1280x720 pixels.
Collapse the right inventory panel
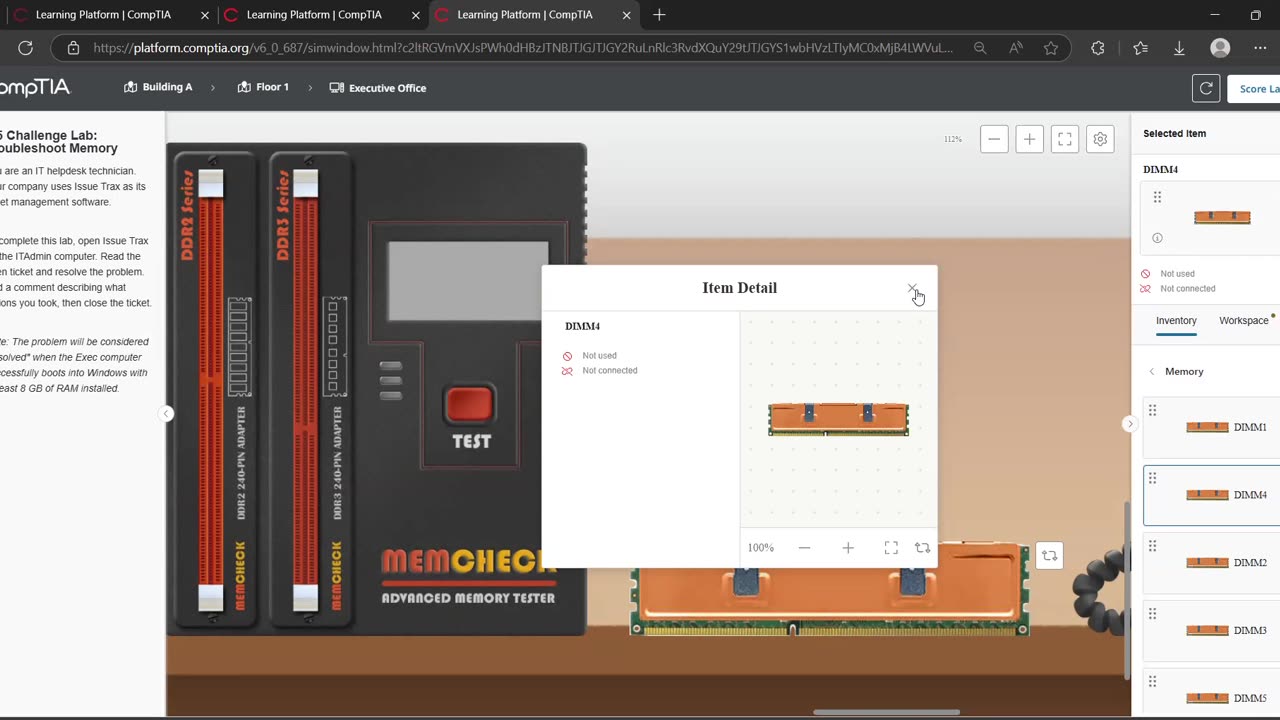(x=1130, y=424)
